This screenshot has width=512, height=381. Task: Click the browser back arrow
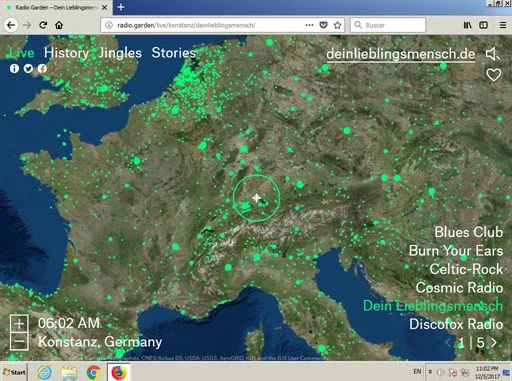coord(11,25)
